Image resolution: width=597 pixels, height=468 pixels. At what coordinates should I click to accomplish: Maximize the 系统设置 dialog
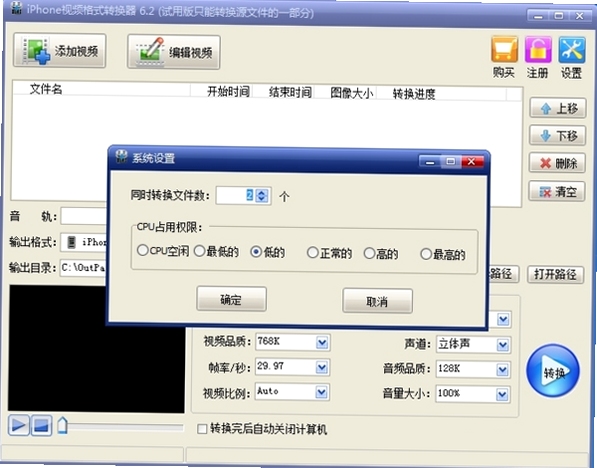click(x=451, y=161)
